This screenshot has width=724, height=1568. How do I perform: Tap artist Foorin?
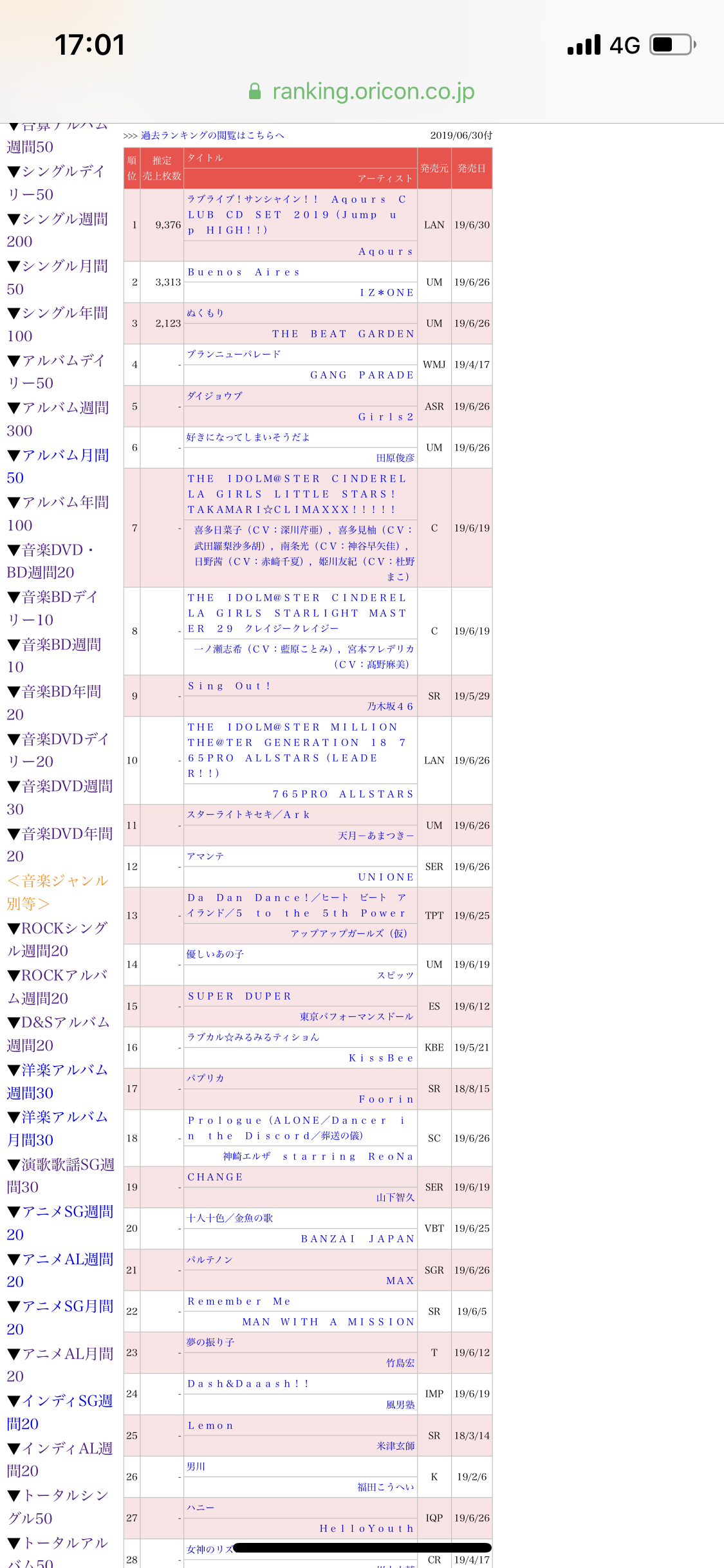(386, 1099)
